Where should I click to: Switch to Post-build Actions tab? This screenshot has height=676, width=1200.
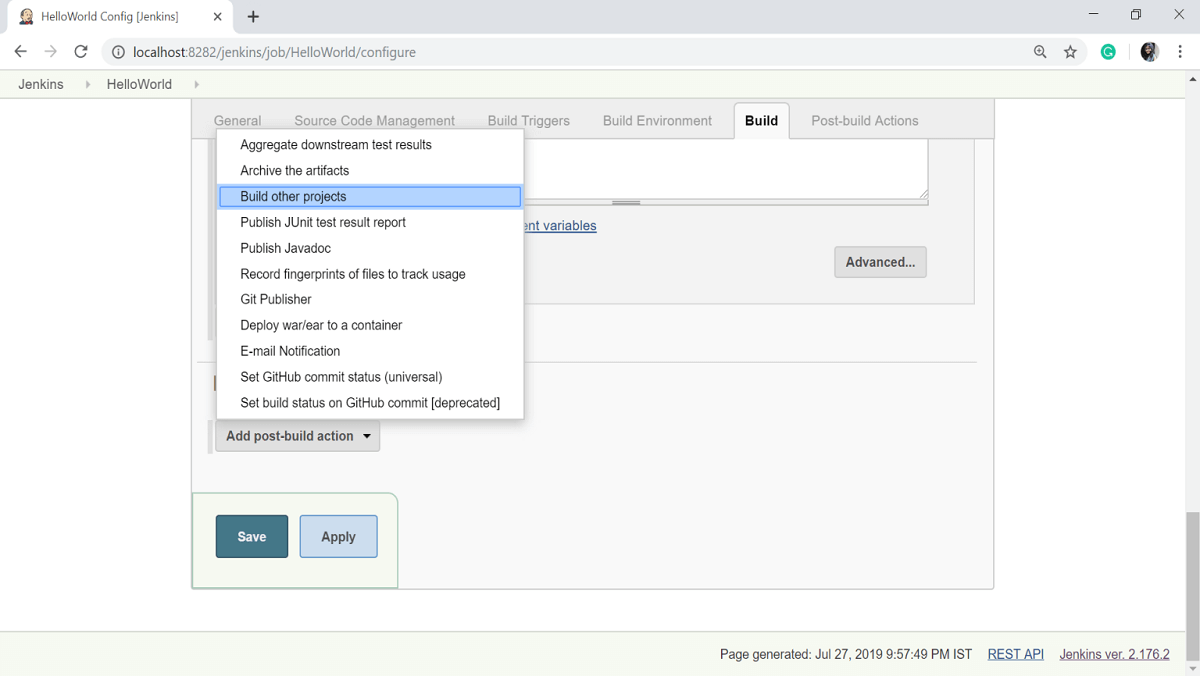click(x=865, y=121)
